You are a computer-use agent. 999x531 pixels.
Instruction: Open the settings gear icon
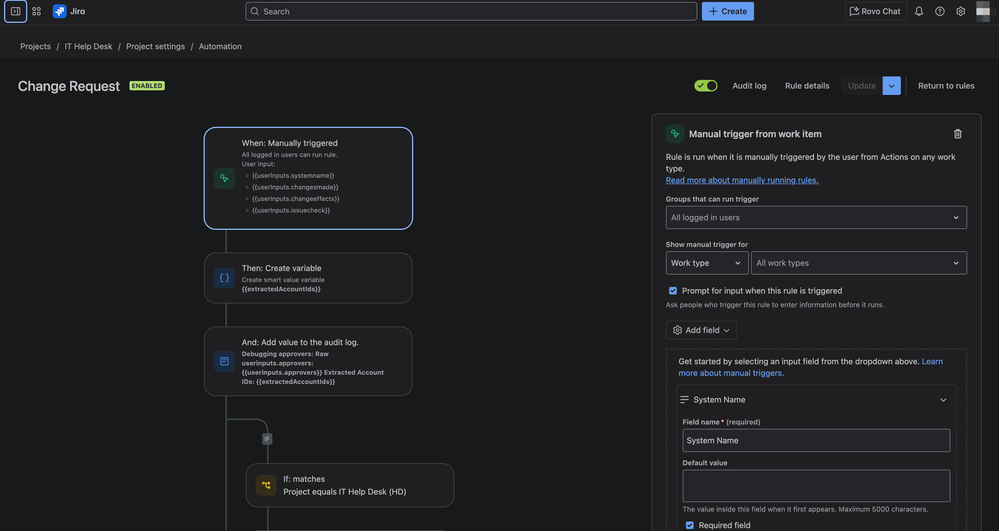click(961, 11)
